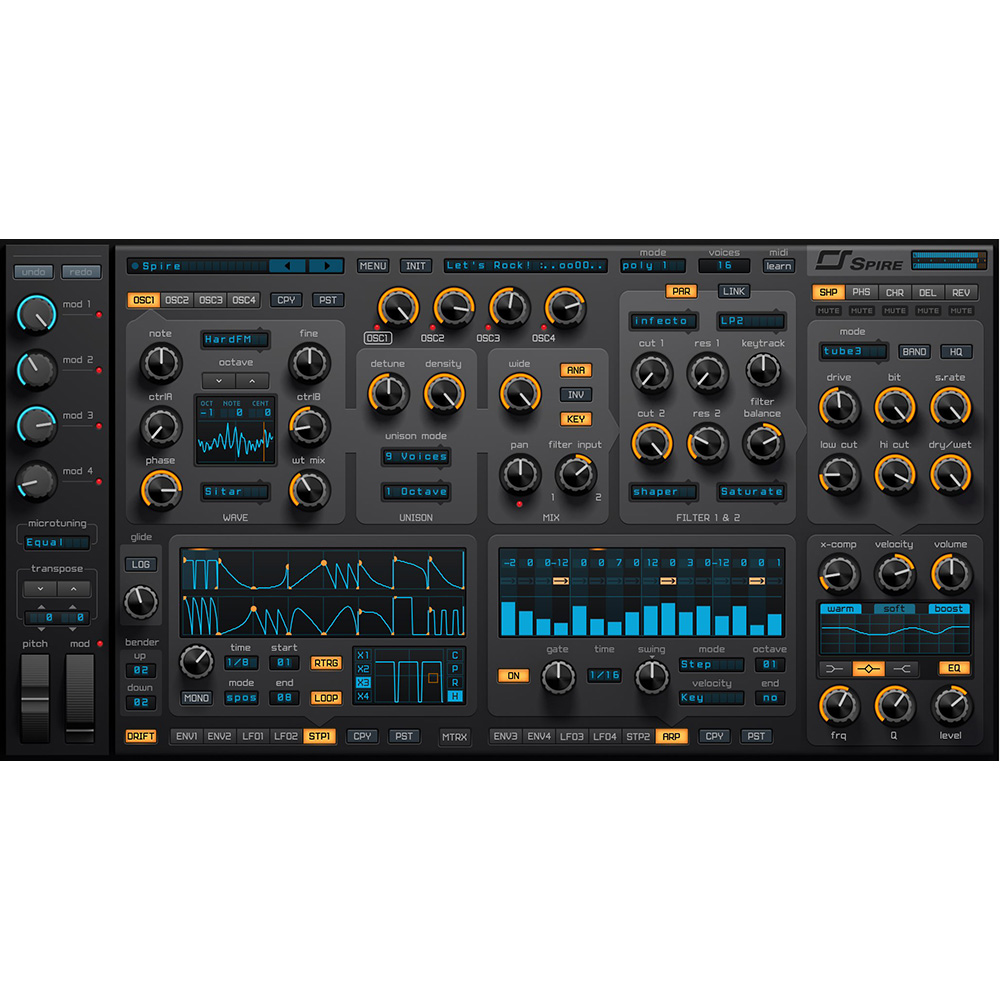The width and height of the screenshot is (1000, 1000).
Task: Open the MENU button
Action: 373,266
